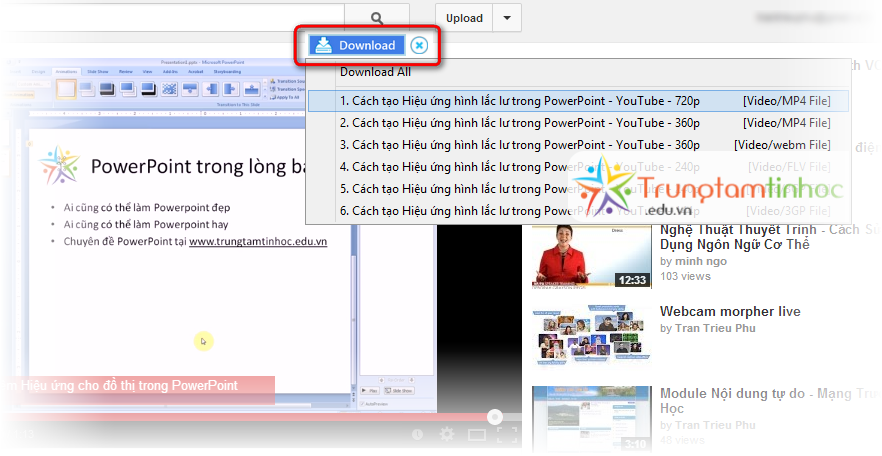Viewport: 882px width, 456px height.
Task: Click the video progress scrubber handle
Action: click(x=494, y=417)
